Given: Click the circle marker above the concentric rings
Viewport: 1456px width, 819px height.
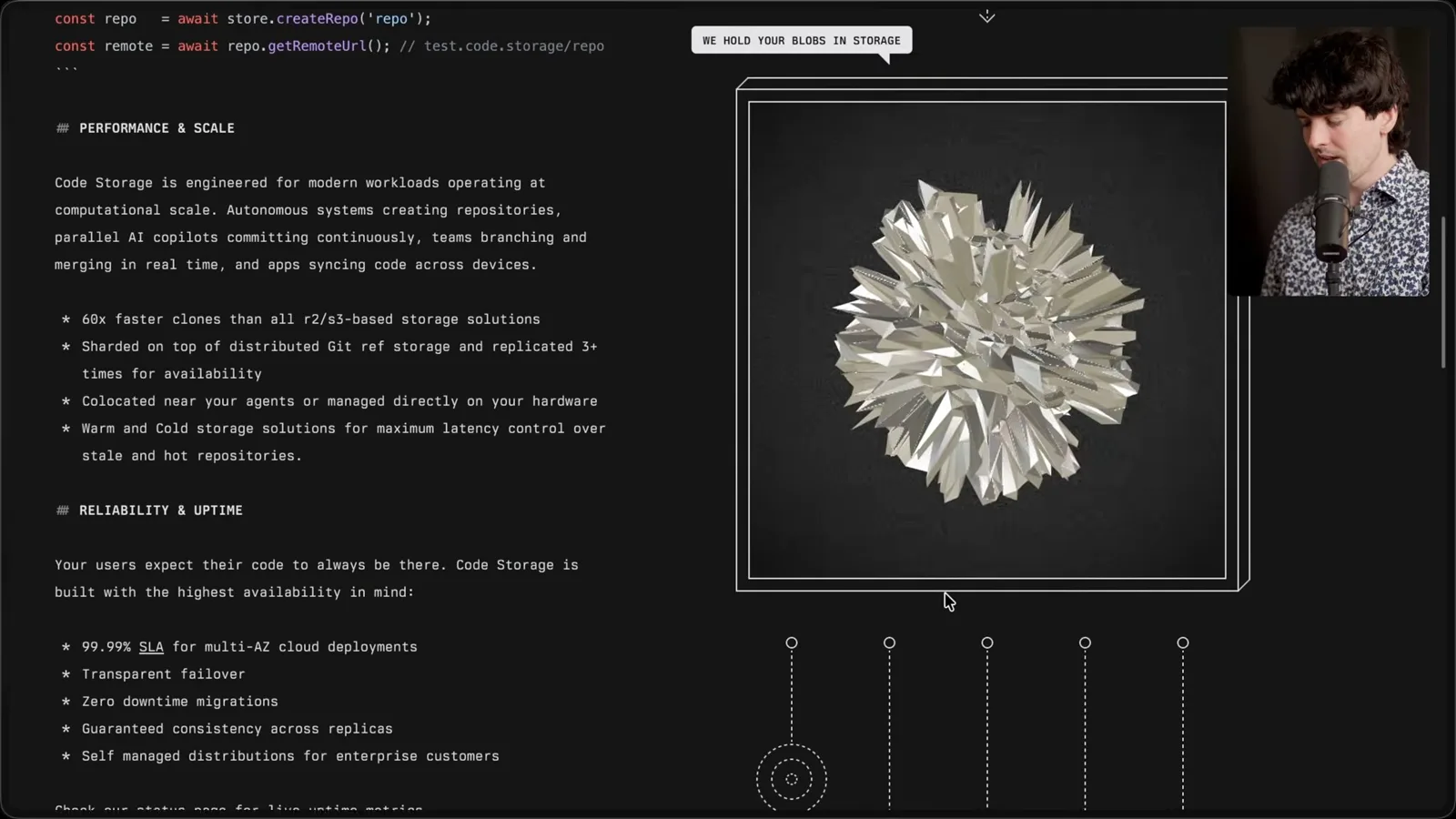Looking at the screenshot, I should pyautogui.click(x=792, y=642).
